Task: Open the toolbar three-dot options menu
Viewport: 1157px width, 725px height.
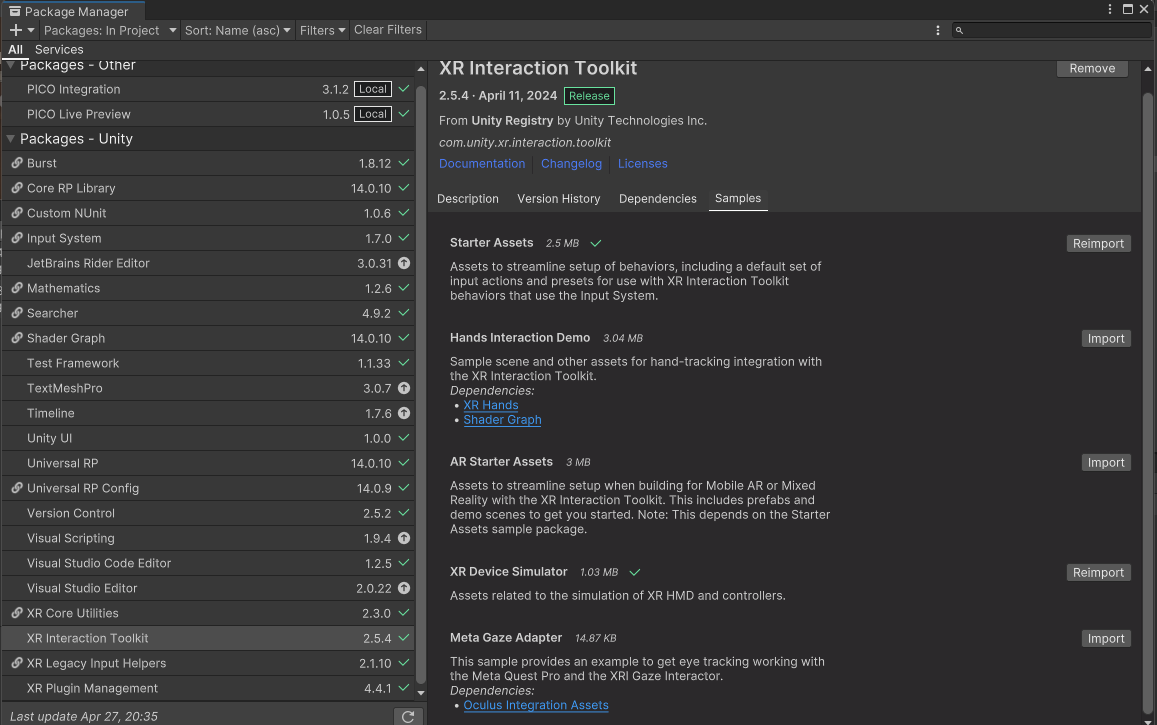Action: pos(938,30)
